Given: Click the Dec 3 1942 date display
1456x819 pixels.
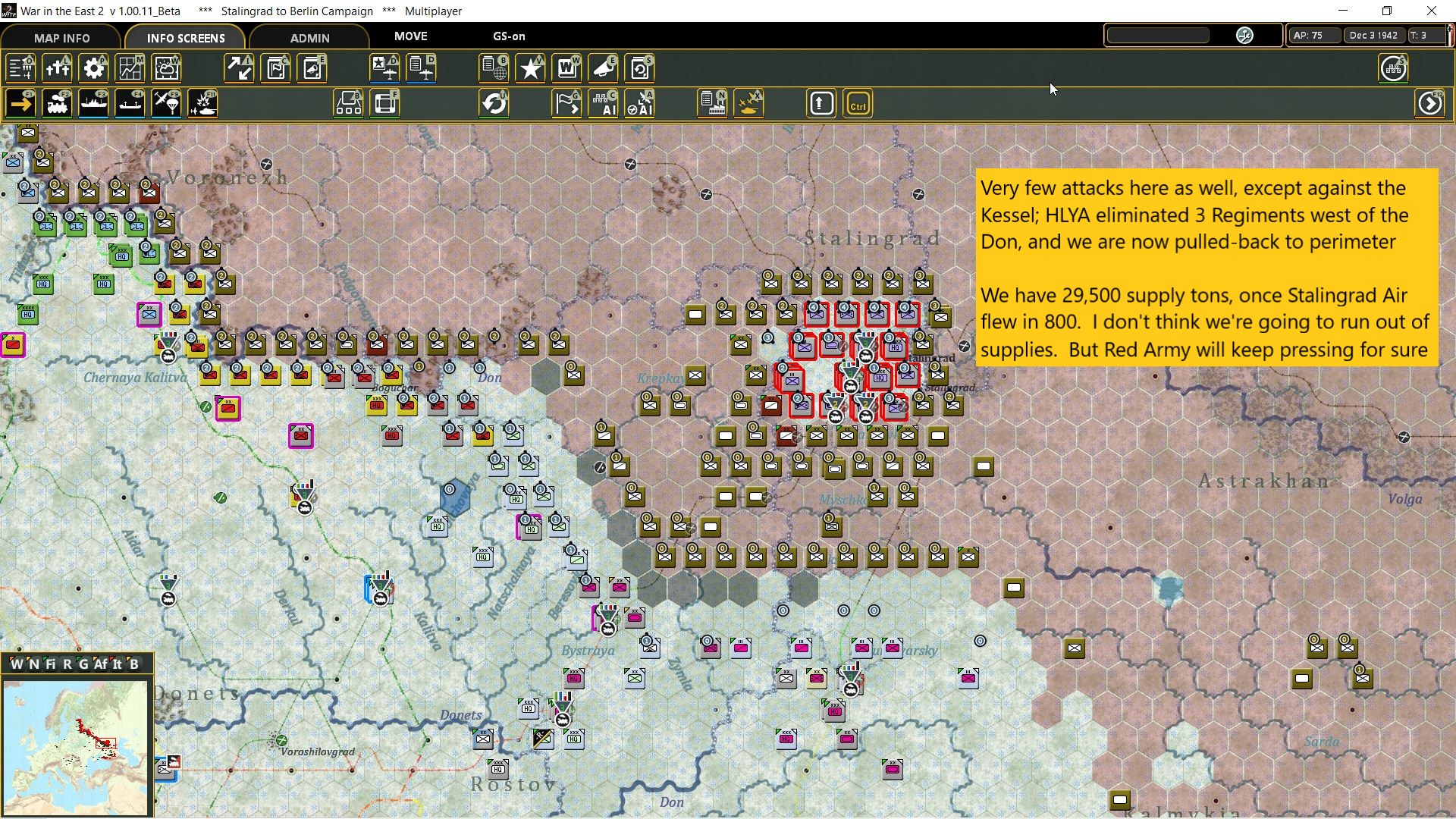Looking at the screenshot, I should tap(1374, 35).
